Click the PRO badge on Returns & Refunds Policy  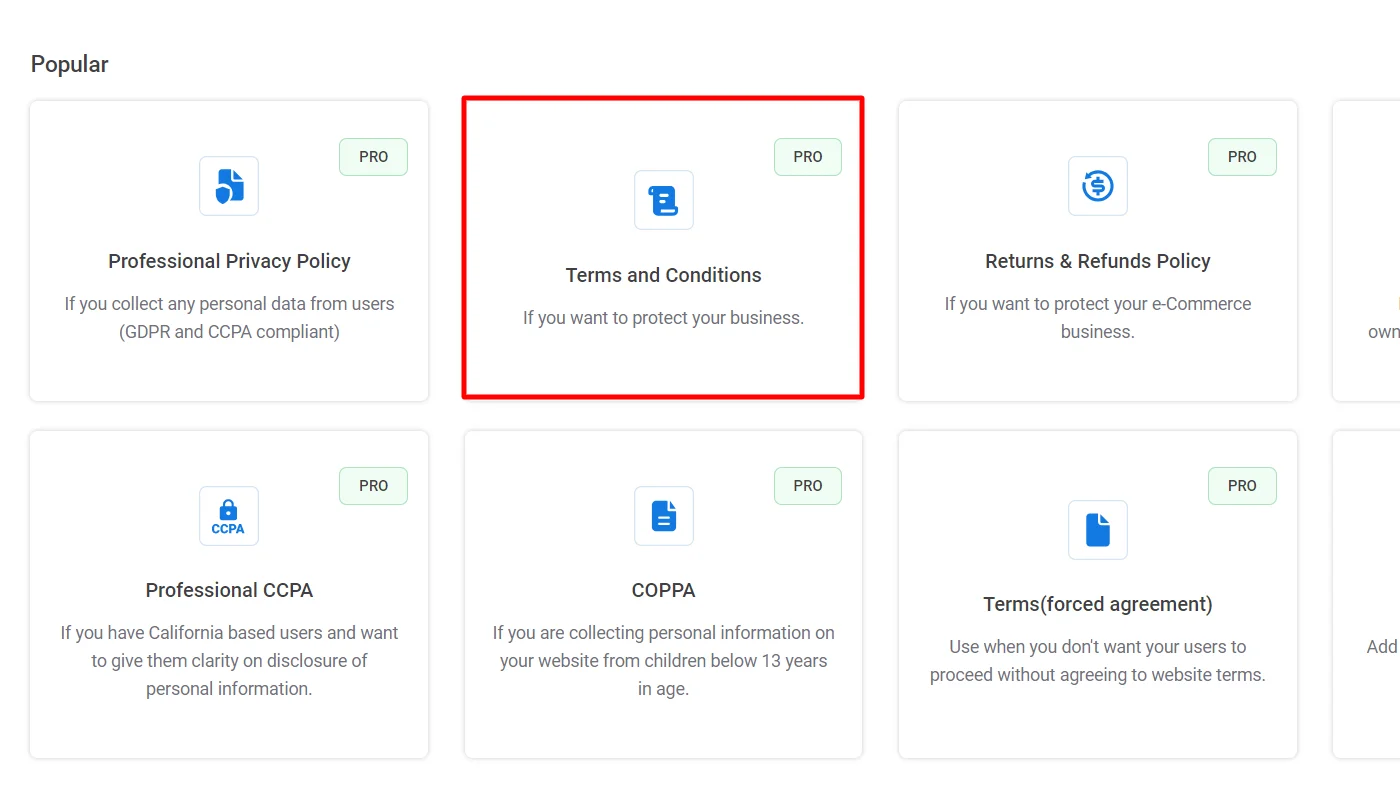tap(1242, 156)
